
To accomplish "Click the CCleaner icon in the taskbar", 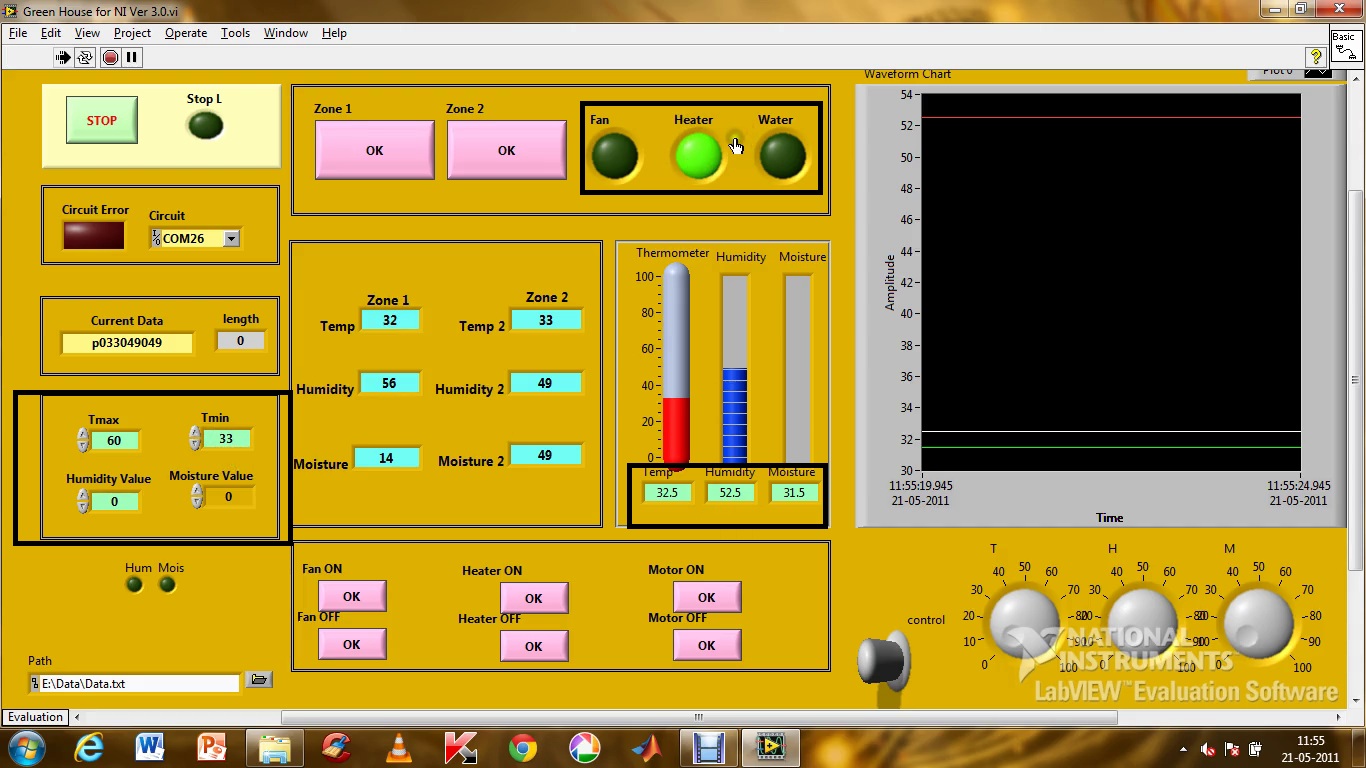I will pyautogui.click(x=337, y=748).
